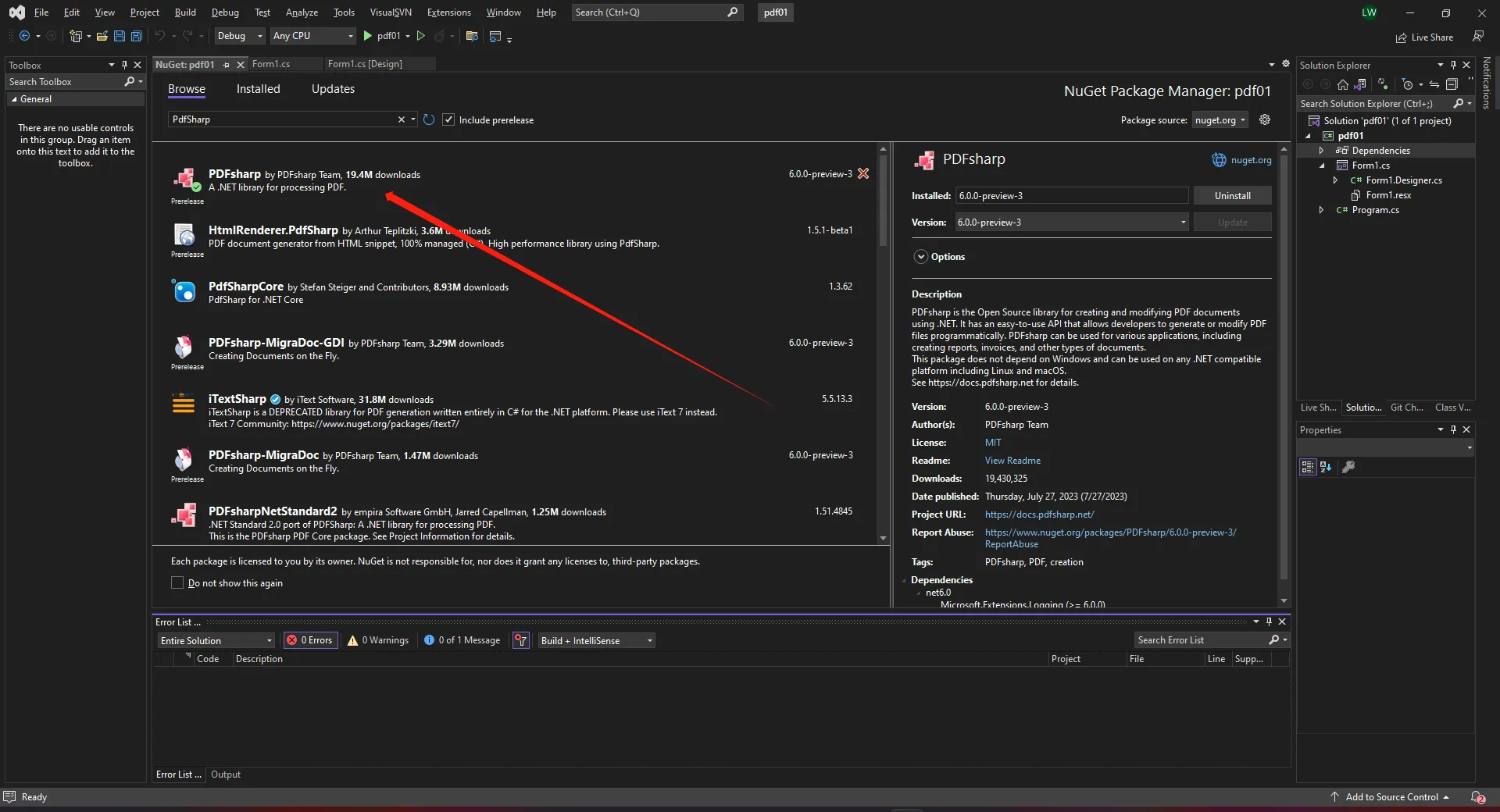Open the Live Share button
The image size is (1500, 812).
pyautogui.click(x=1424, y=37)
